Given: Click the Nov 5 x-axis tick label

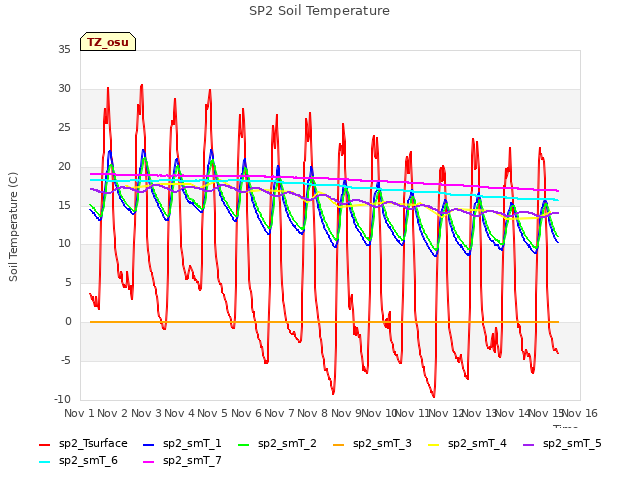Looking at the screenshot, I should click(x=212, y=413).
